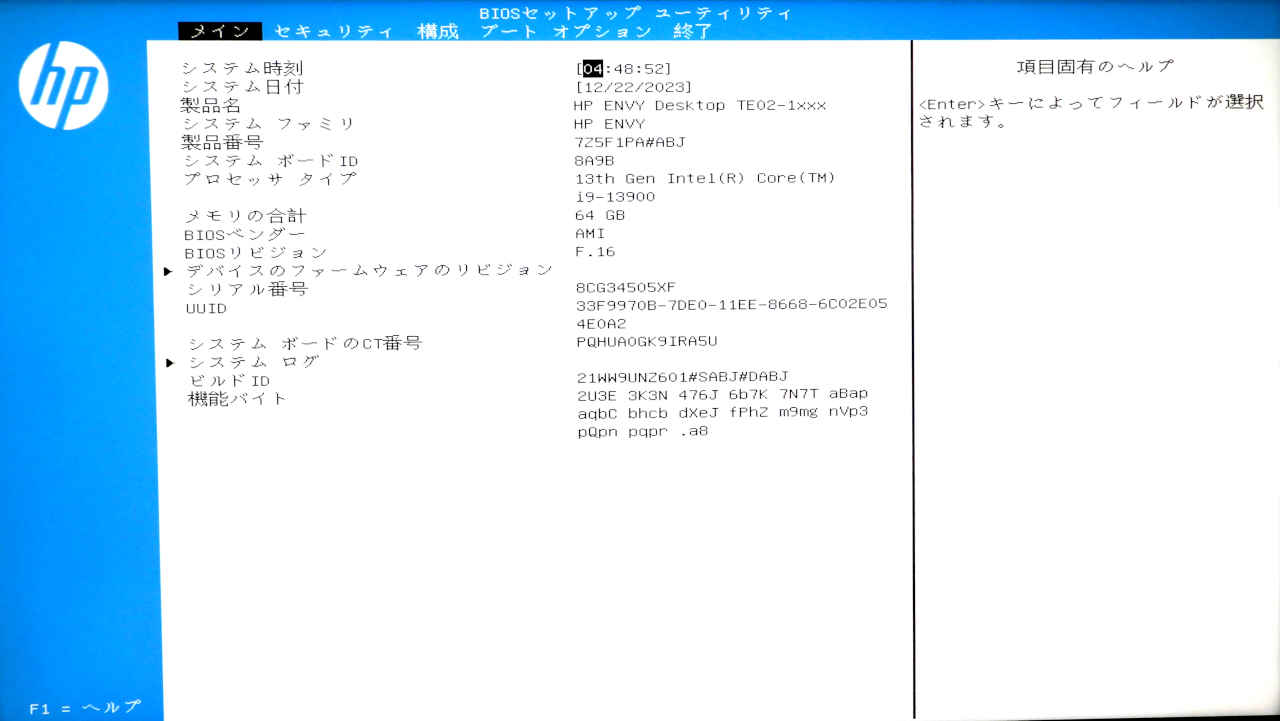The height and width of the screenshot is (721, 1280).
Task: Click the BIOSリビジョン value F.16
Action: [595, 252]
